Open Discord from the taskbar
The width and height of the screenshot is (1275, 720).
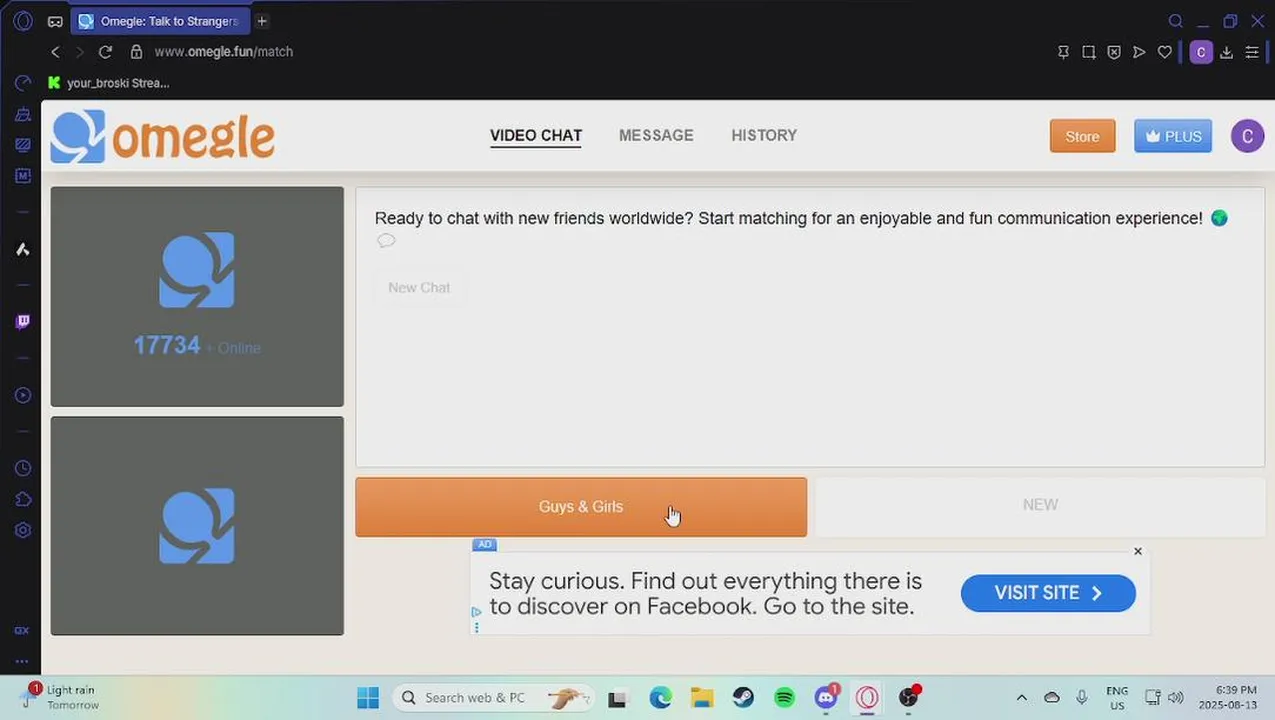826,697
